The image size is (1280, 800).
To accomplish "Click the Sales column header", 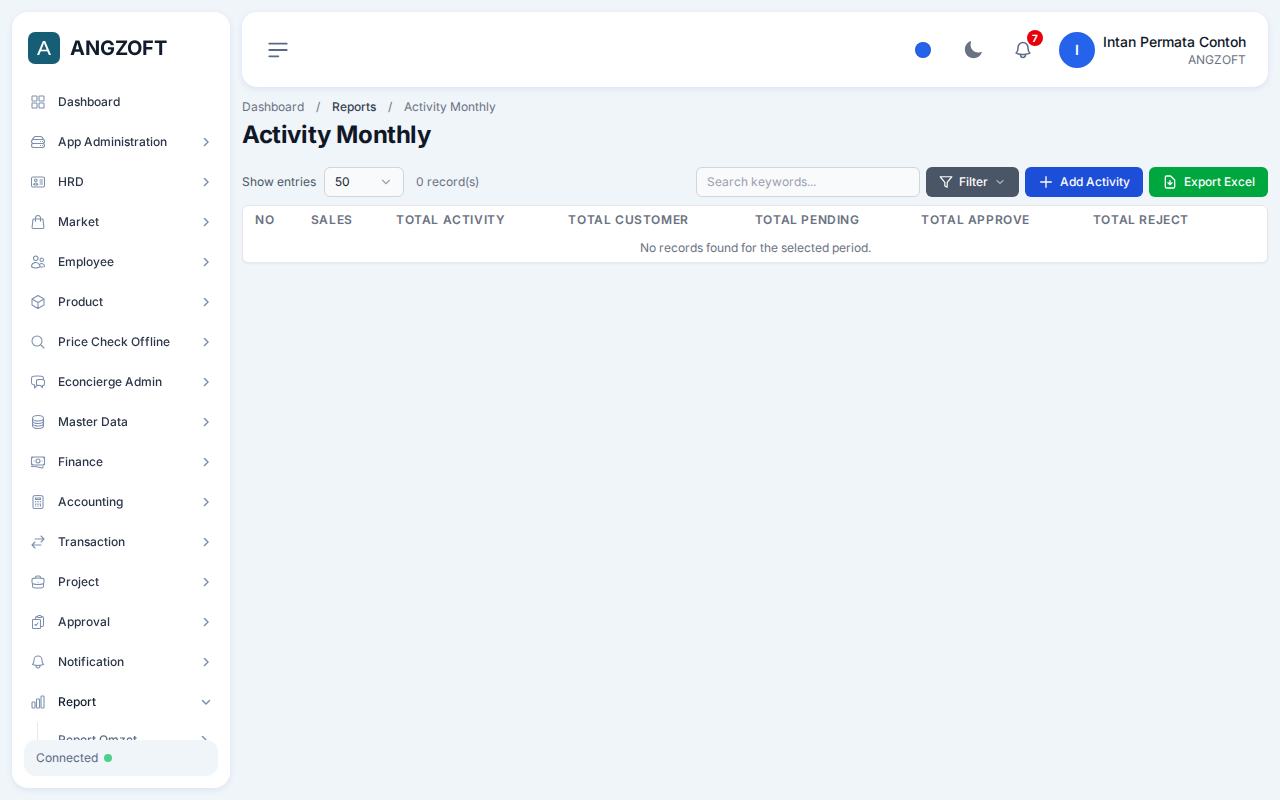I will [x=331, y=220].
